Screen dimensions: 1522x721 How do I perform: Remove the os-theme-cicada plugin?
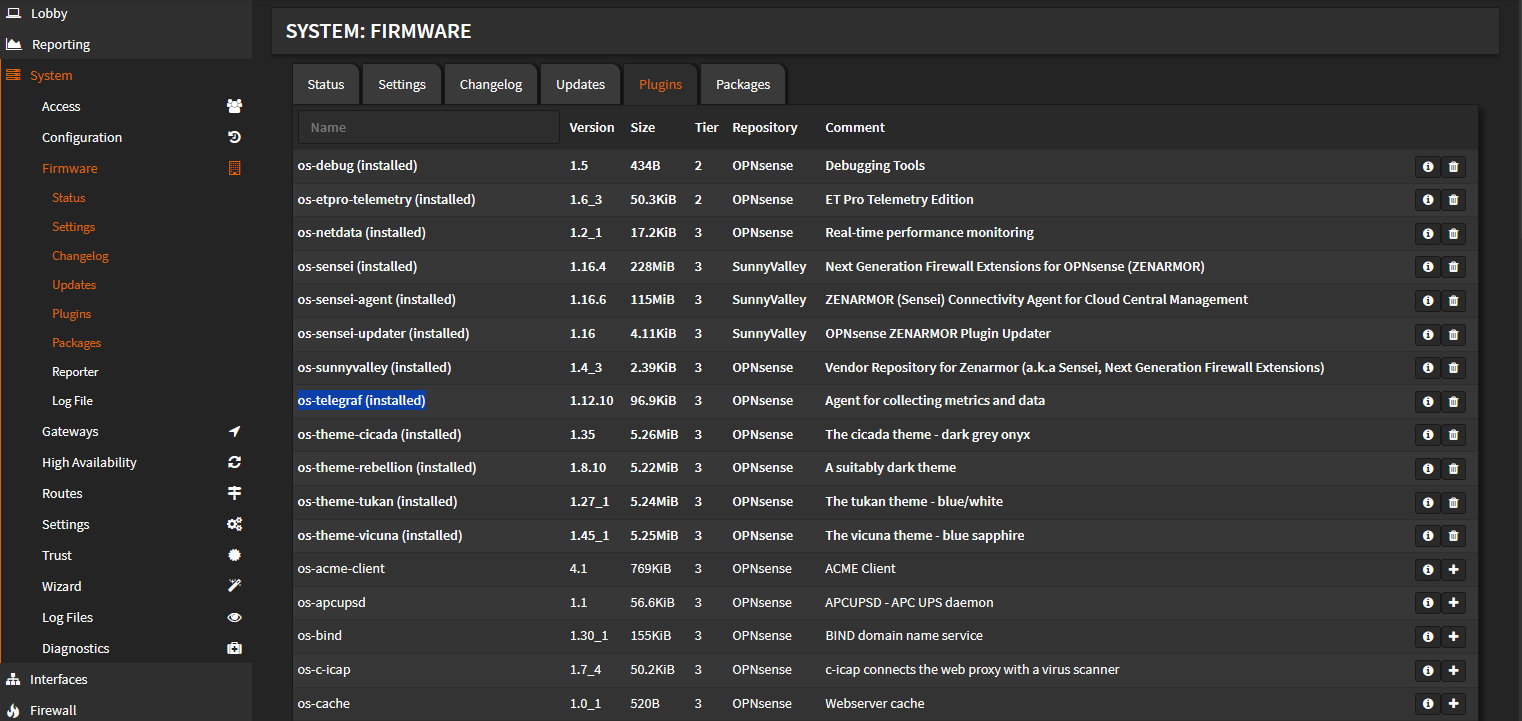[x=1453, y=435]
